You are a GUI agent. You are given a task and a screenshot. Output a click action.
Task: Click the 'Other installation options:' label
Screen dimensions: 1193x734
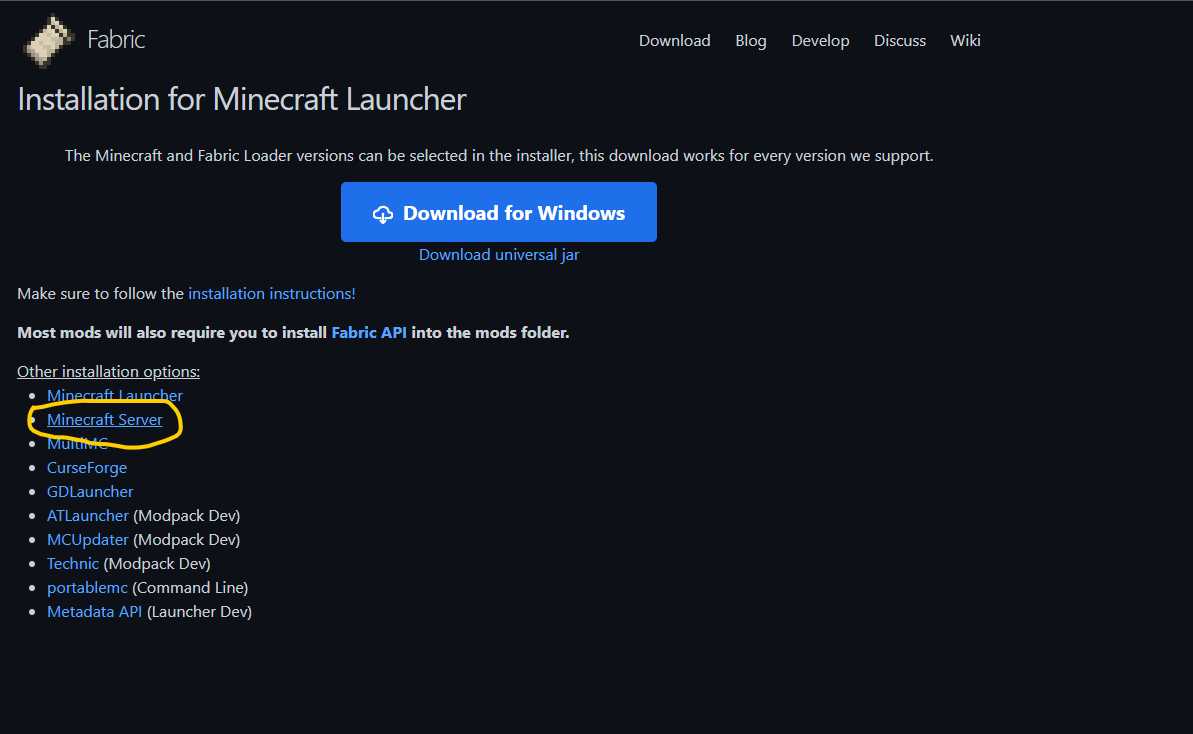[x=108, y=372]
